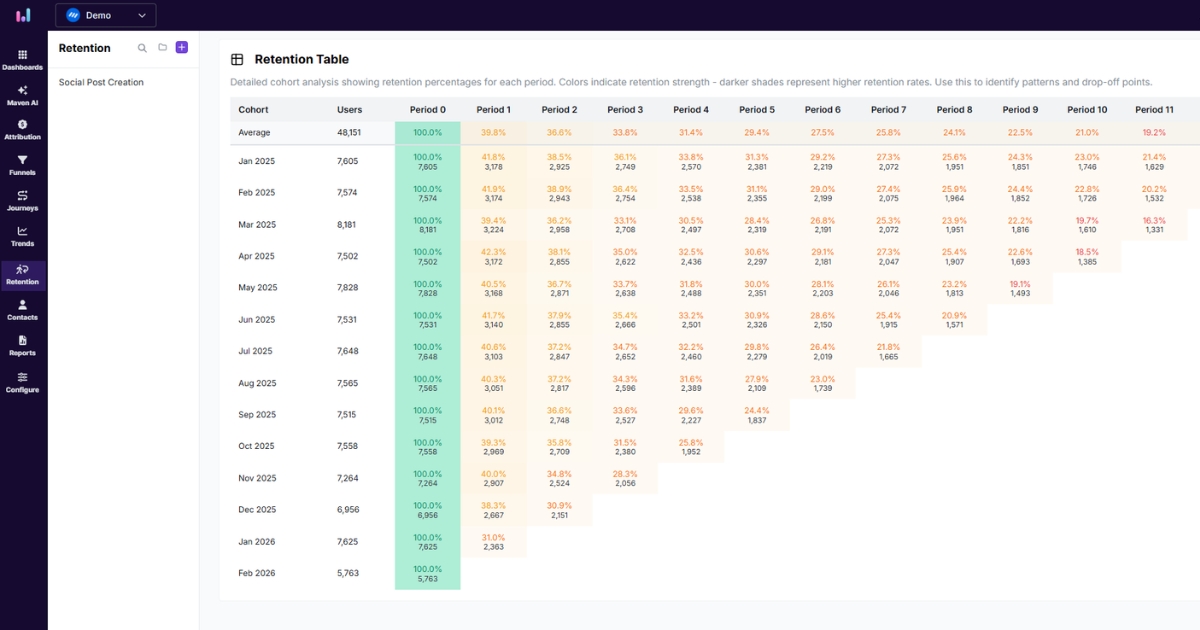Open the folder browser beside the search icon

tap(161, 47)
